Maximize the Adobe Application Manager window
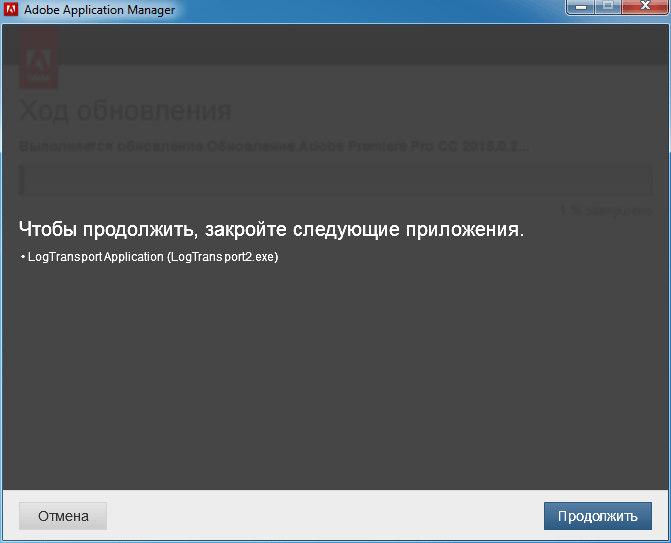Viewport: 671px width, 543px height. 608,7
